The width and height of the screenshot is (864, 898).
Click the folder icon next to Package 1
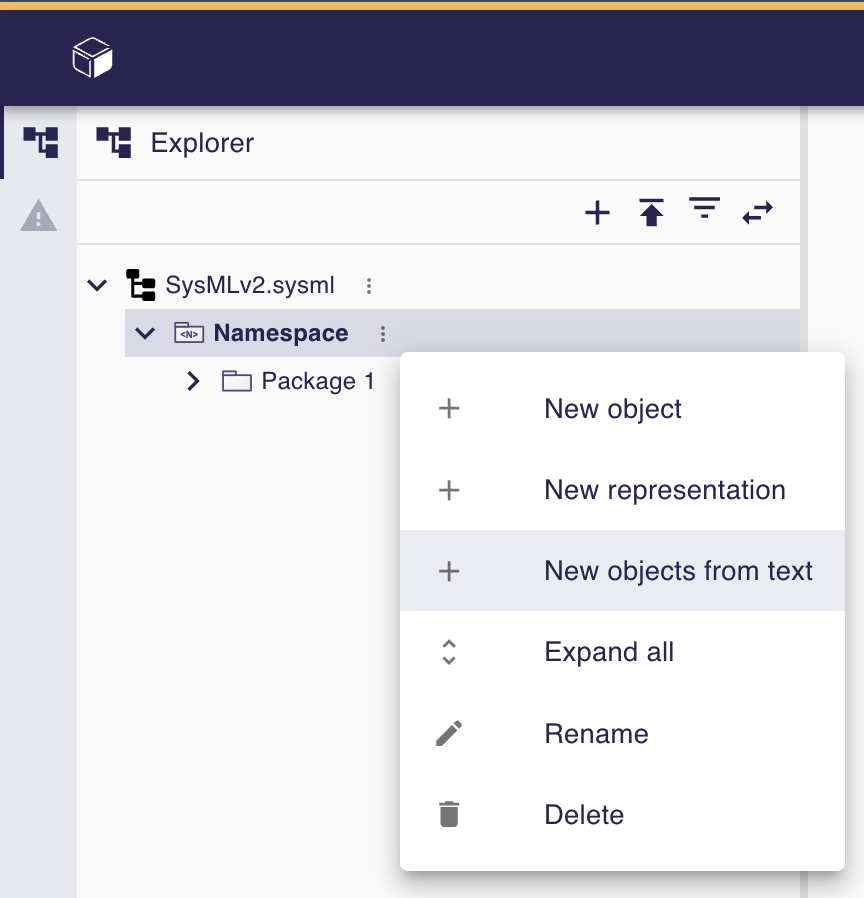(x=236, y=381)
